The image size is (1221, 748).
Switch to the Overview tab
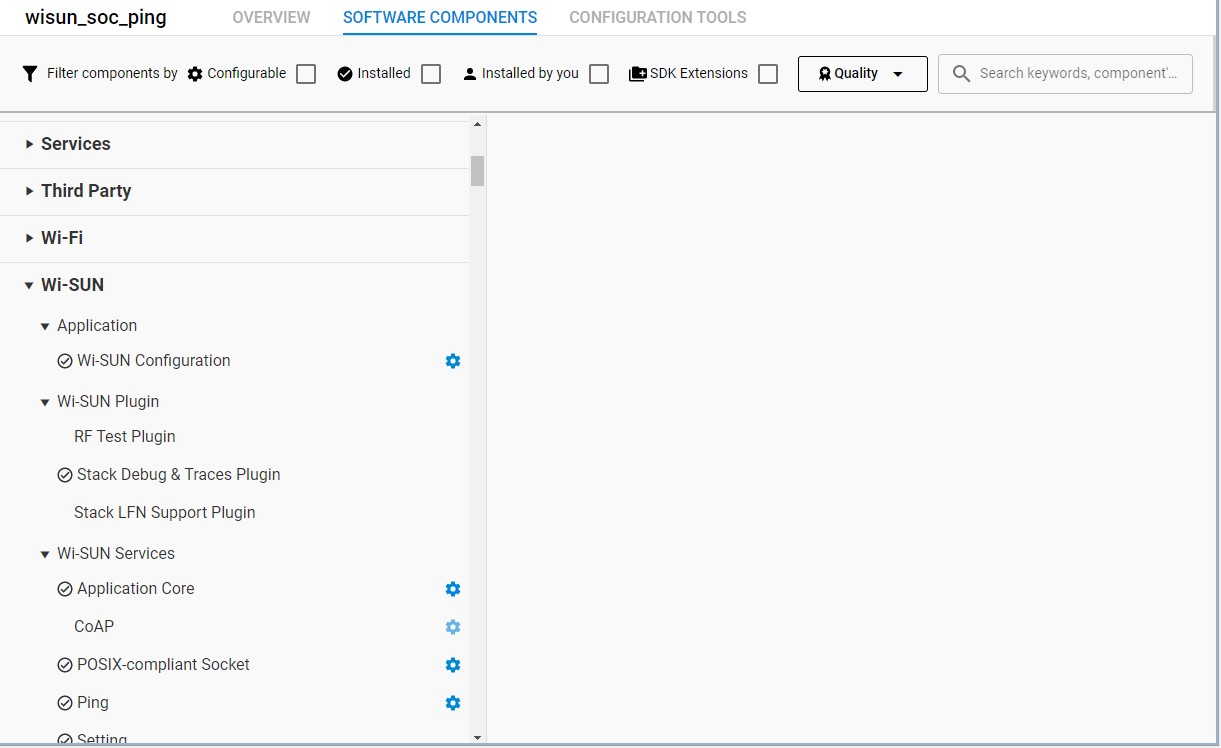pos(271,18)
